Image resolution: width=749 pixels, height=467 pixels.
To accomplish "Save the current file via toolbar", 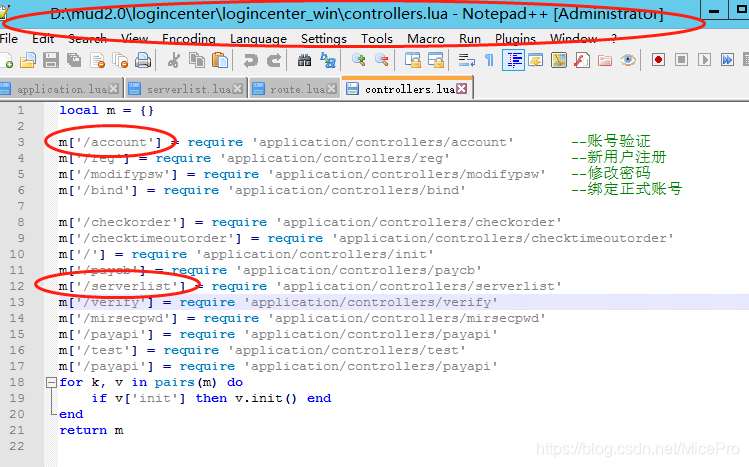I will coord(51,60).
